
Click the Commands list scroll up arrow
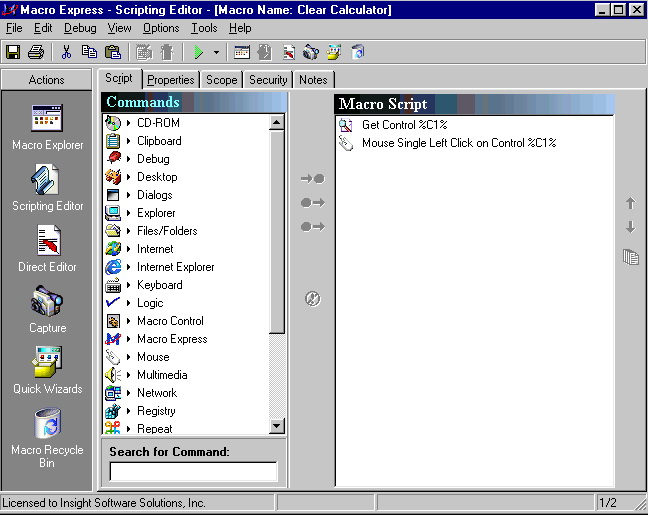click(x=276, y=122)
